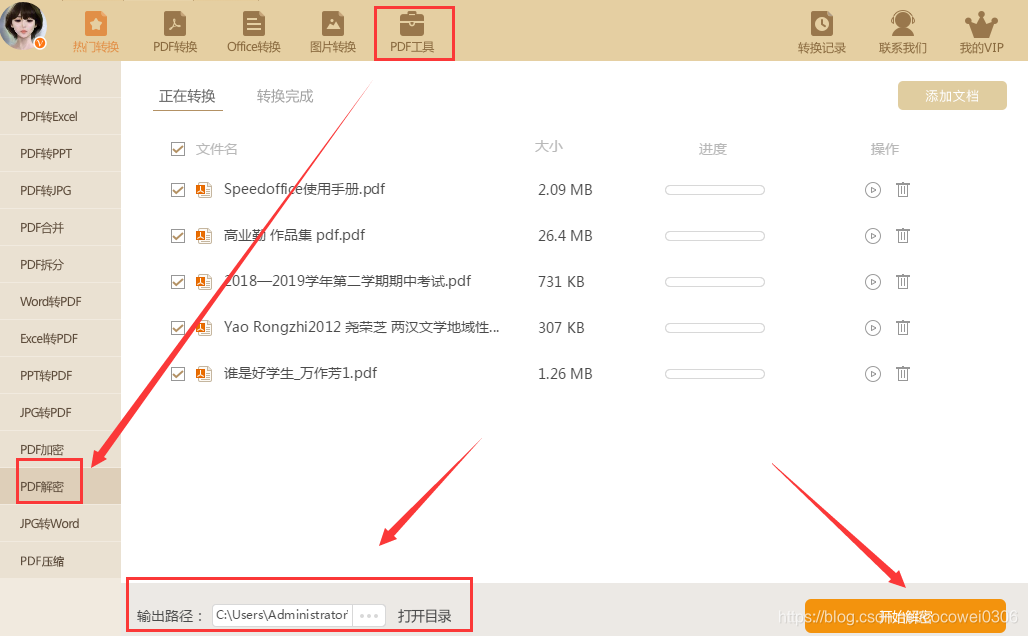Viewport: 1028px width, 636px height.
Task: Open the PDF工具 briefcase icon
Action: pos(412,31)
